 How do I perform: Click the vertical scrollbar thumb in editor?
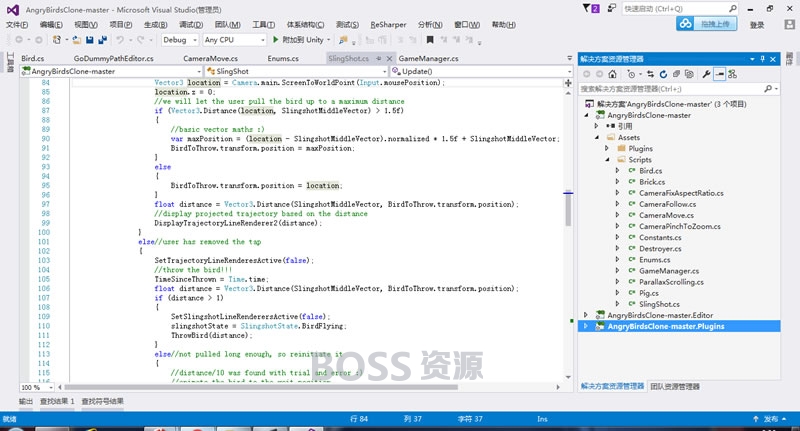click(x=568, y=210)
